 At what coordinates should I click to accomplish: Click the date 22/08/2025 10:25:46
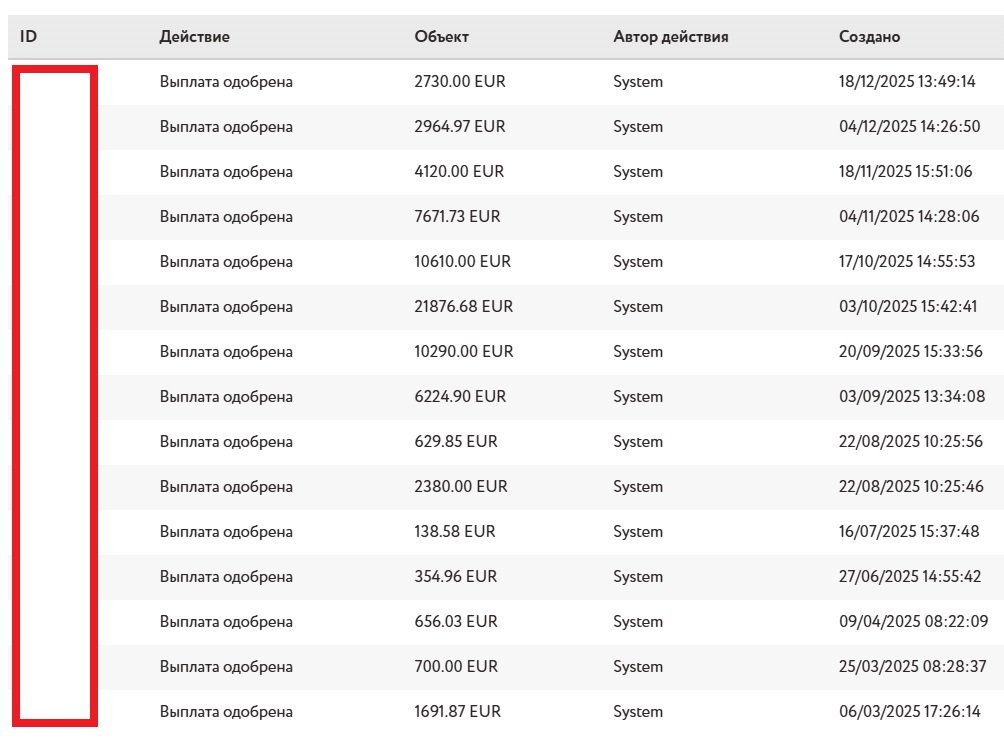click(x=910, y=487)
